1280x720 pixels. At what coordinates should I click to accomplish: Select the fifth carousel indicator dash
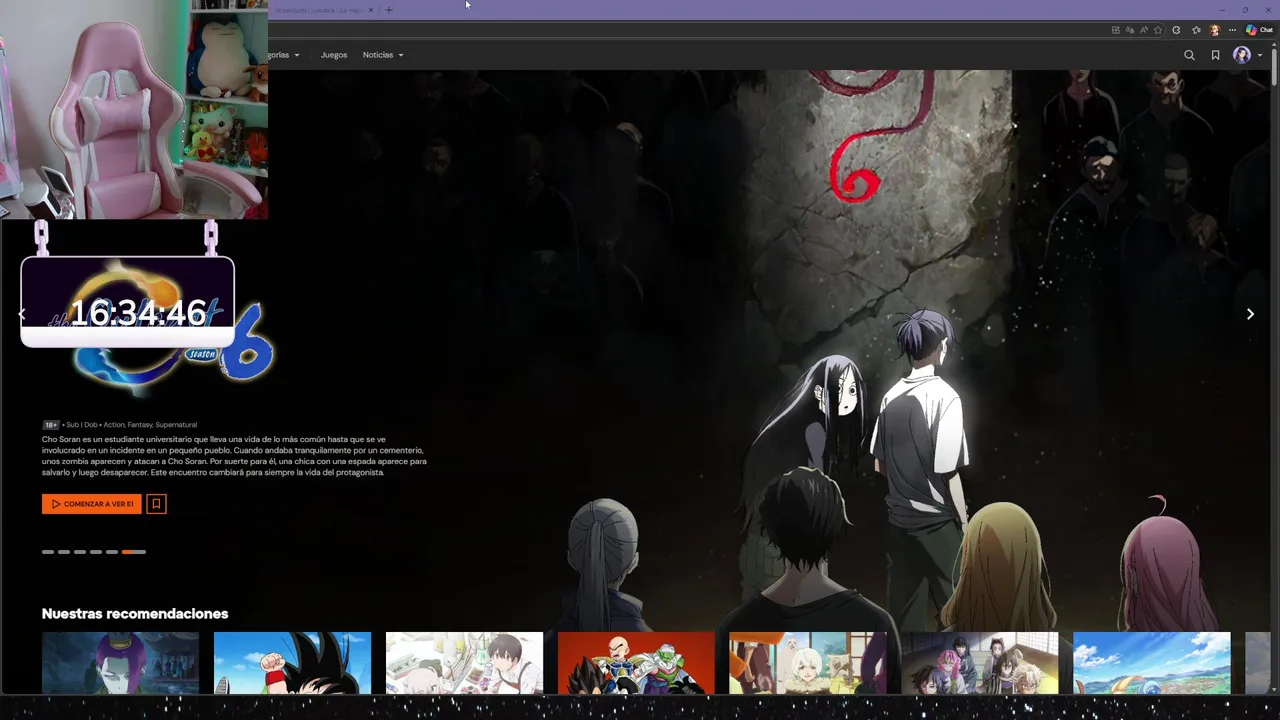[x=112, y=552]
